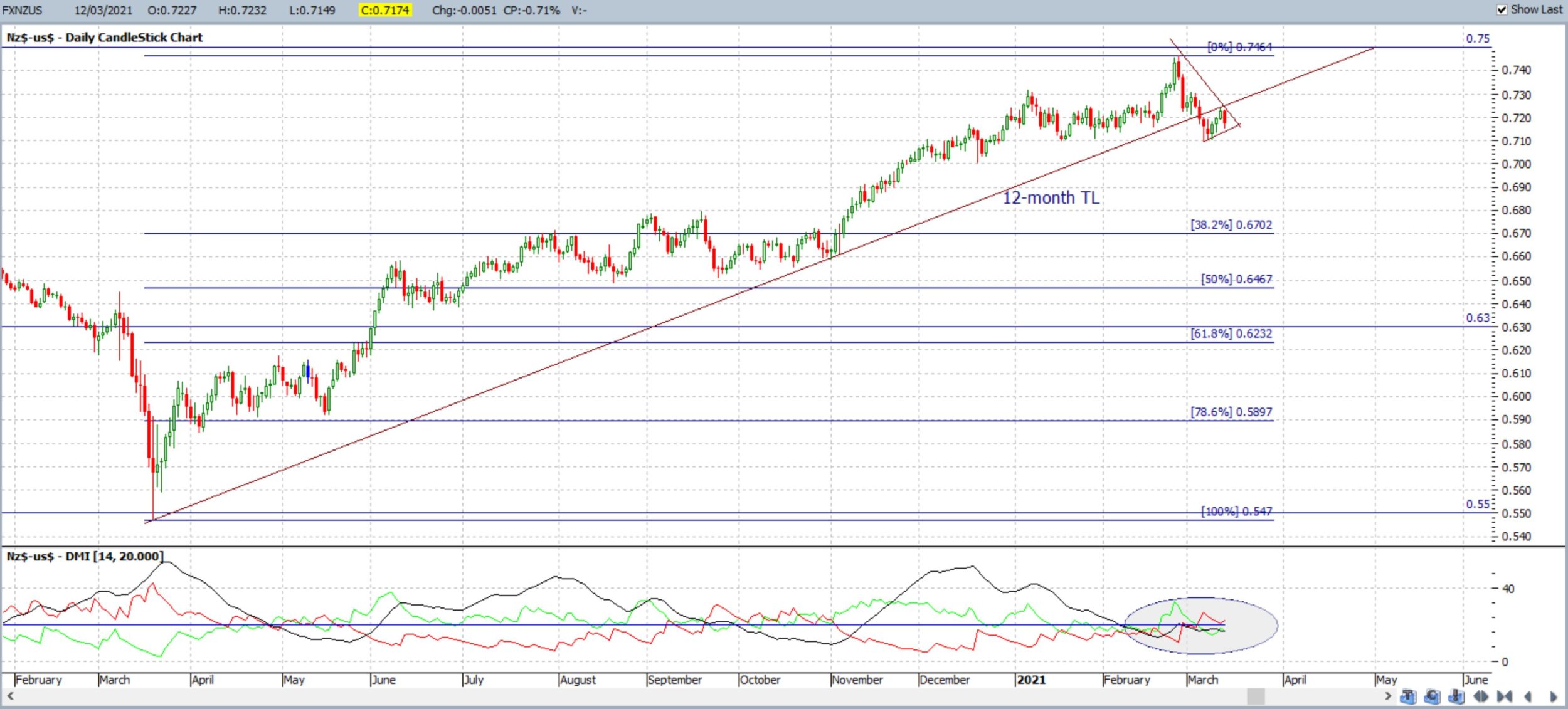Click the high value H:0.7232
Viewport: 1568px width, 709px height.
pyautogui.click(x=242, y=10)
